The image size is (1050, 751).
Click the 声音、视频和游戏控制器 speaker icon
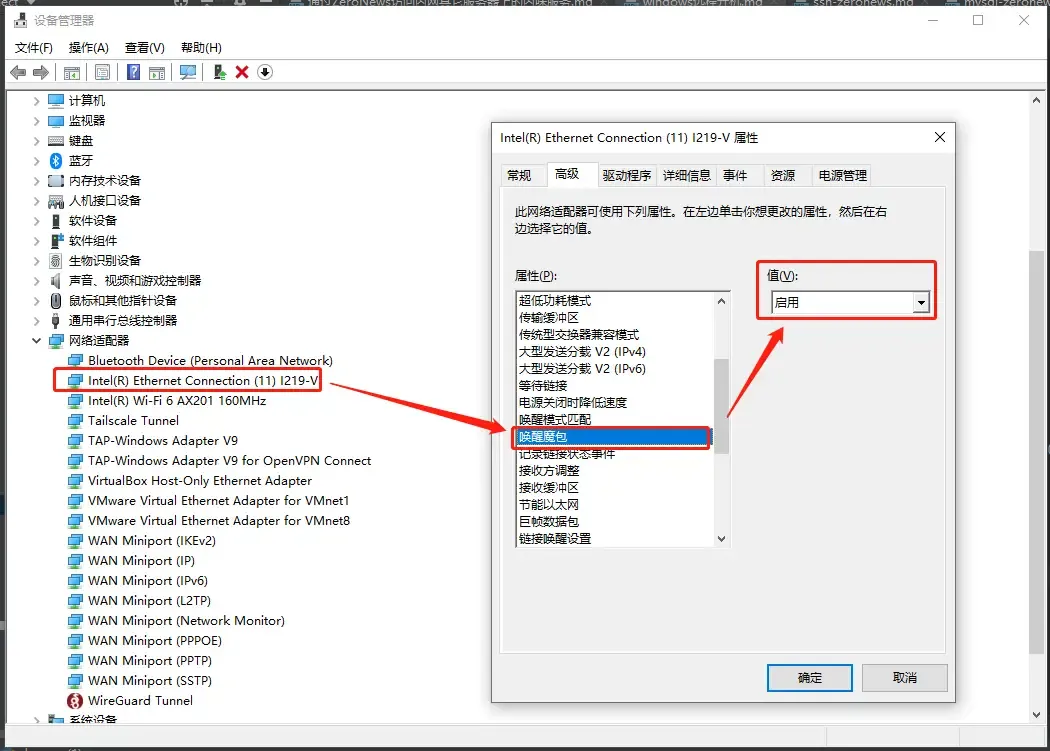(56, 281)
